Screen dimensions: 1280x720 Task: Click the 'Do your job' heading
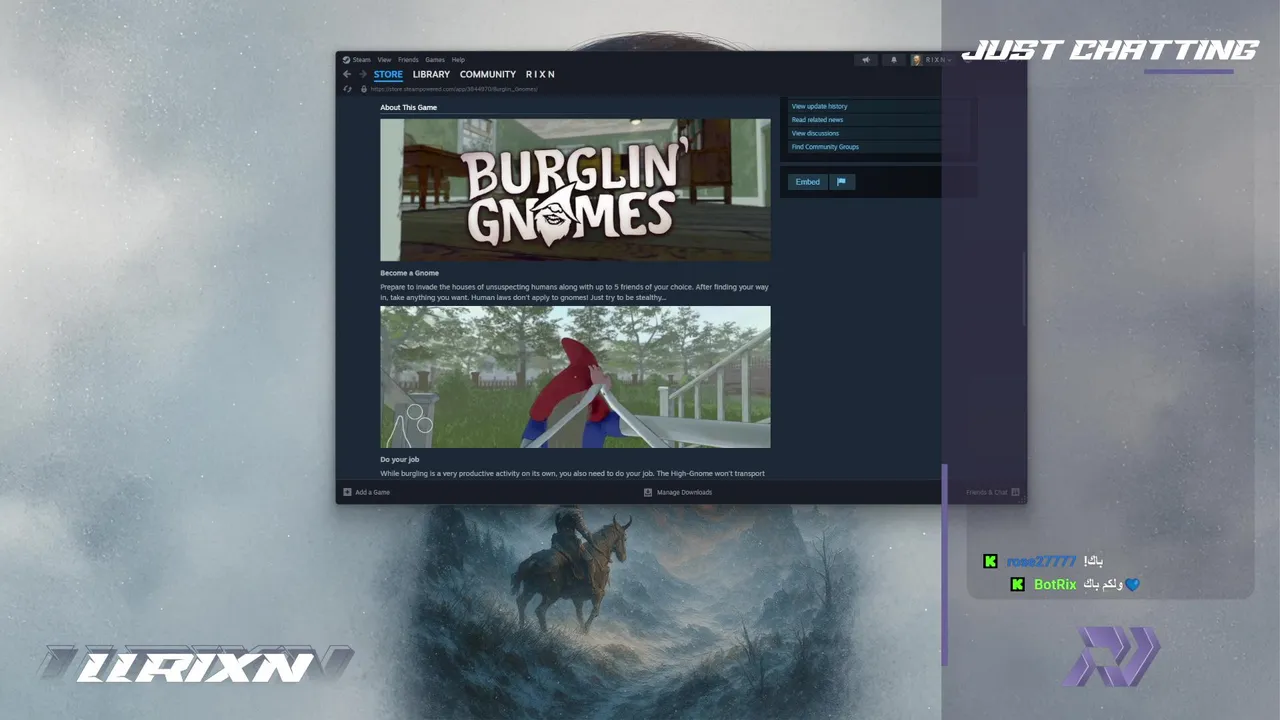pos(399,460)
